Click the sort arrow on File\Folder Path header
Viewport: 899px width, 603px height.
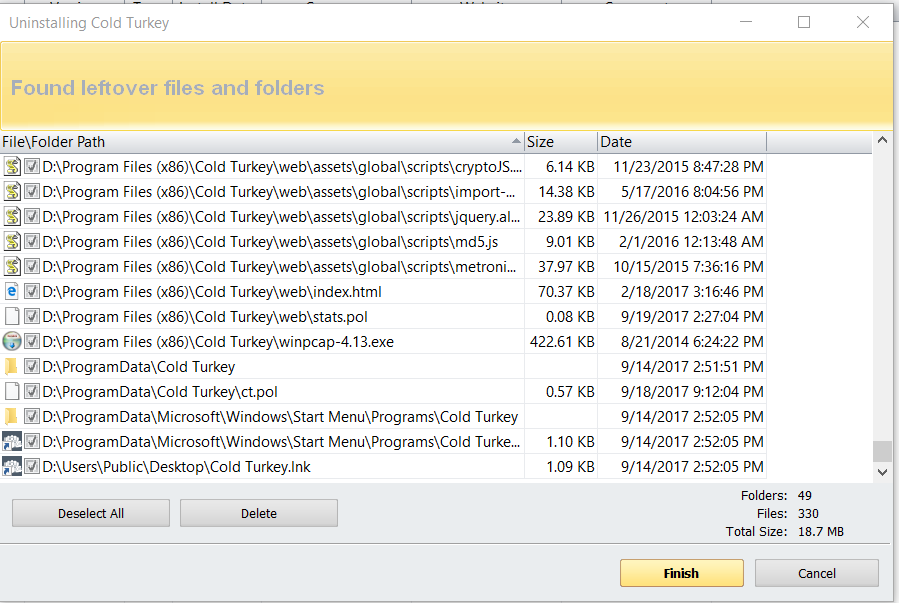click(x=516, y=141)
